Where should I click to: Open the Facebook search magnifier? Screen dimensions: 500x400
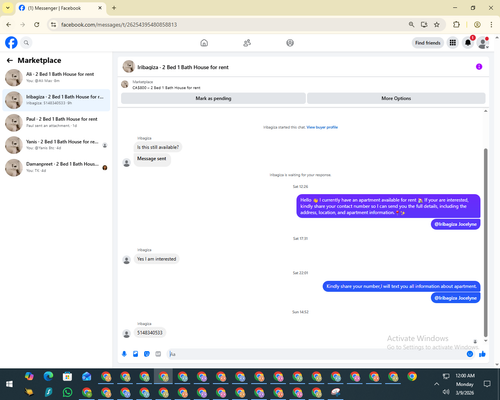coord(26,43)
